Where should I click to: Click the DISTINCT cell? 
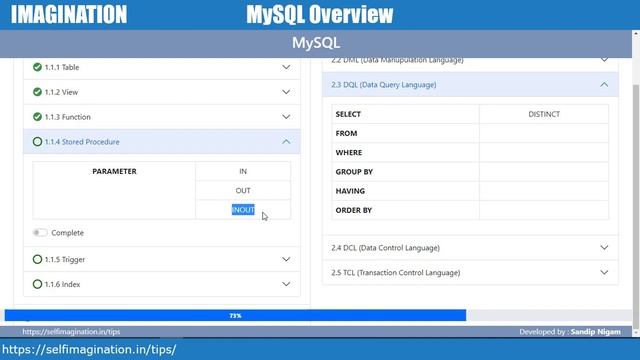tap(544, 114)
